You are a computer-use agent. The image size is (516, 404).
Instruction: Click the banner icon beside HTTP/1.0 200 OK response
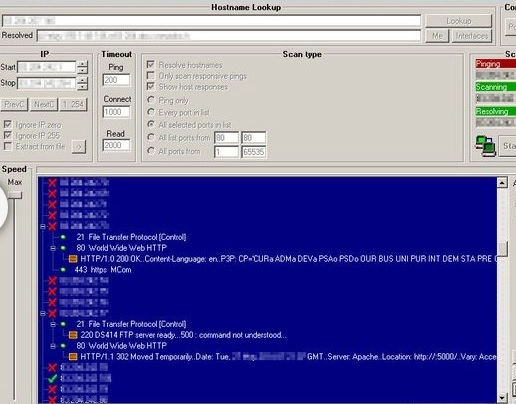coord(73,259)
